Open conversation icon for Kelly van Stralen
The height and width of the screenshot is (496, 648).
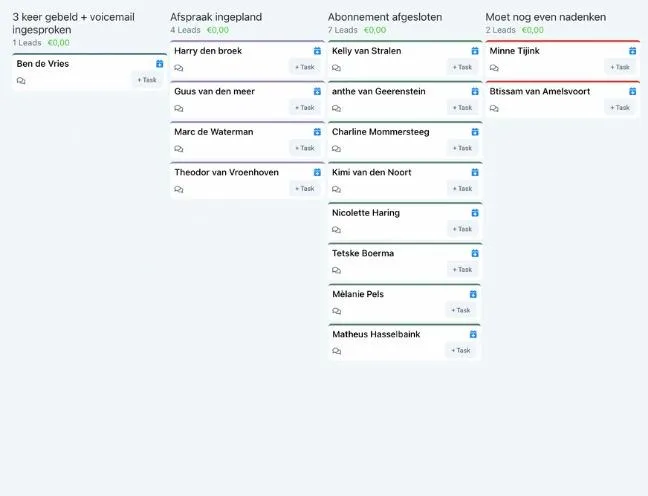pyautogui.click(x=336, y=68)
